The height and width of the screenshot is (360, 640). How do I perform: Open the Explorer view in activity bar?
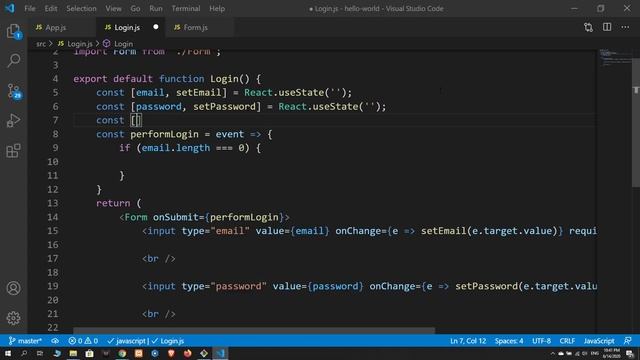(x=13, y=31)
